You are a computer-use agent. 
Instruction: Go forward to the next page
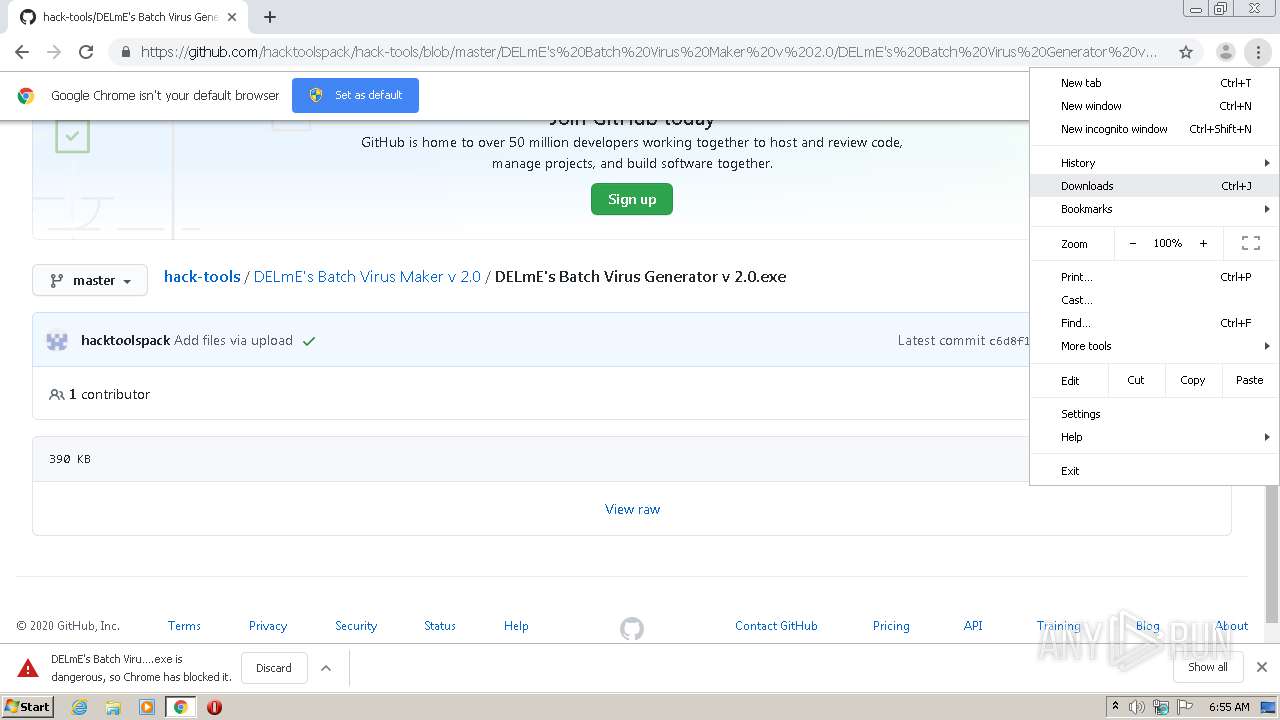point(54,52)
